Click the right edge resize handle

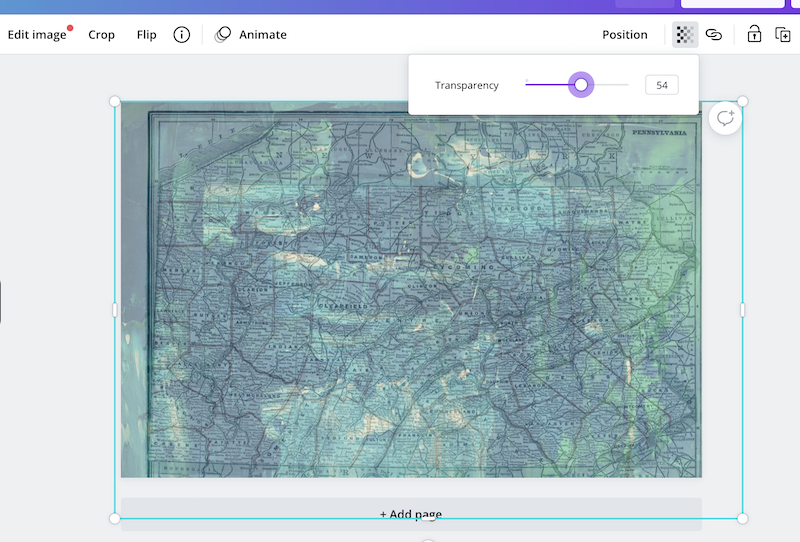click(x=742, y=310)
